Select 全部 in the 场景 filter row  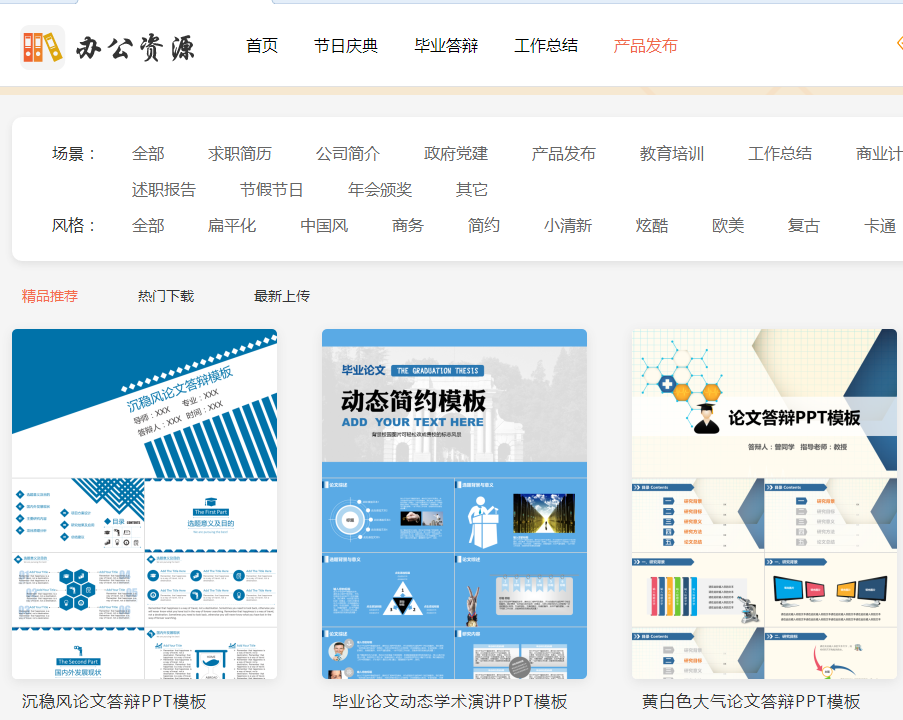pos(148,154)
